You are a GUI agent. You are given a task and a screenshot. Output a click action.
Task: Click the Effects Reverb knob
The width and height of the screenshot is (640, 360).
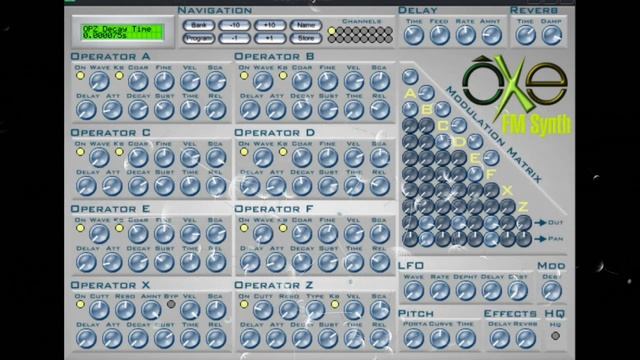pos(526,339)
